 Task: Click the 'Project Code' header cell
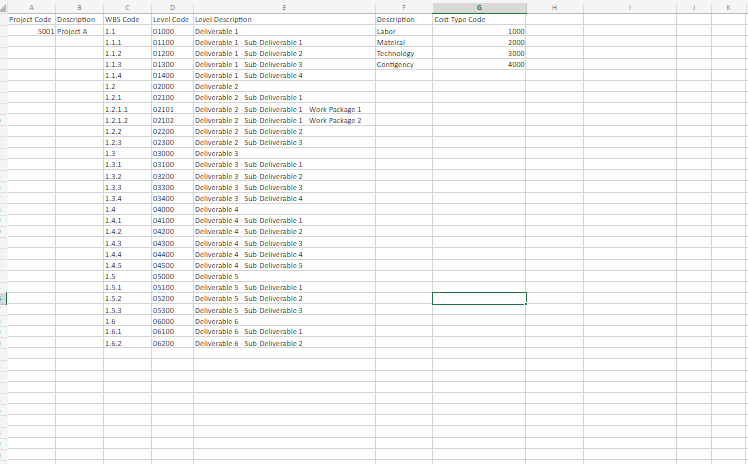click(x=31, y=20)
